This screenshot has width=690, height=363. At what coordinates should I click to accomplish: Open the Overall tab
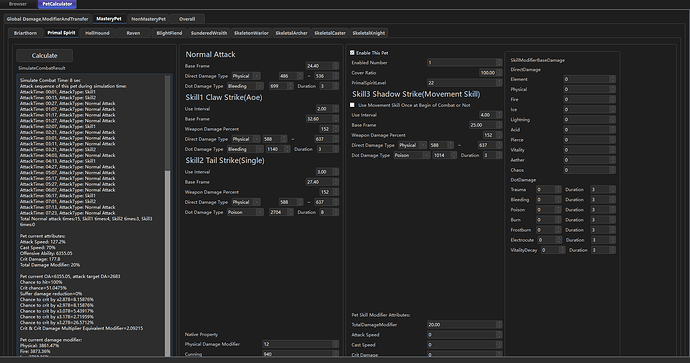pyautogui.click(x=187, y=19)
